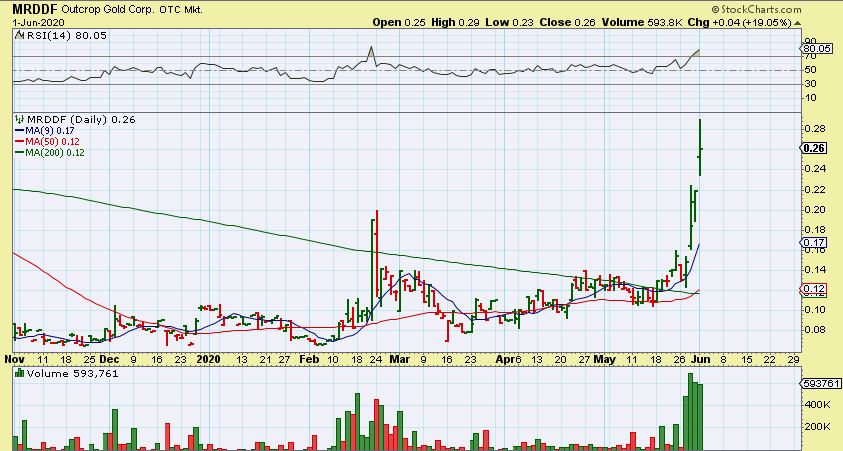Click the May month label on the date axis

point(605,359)
